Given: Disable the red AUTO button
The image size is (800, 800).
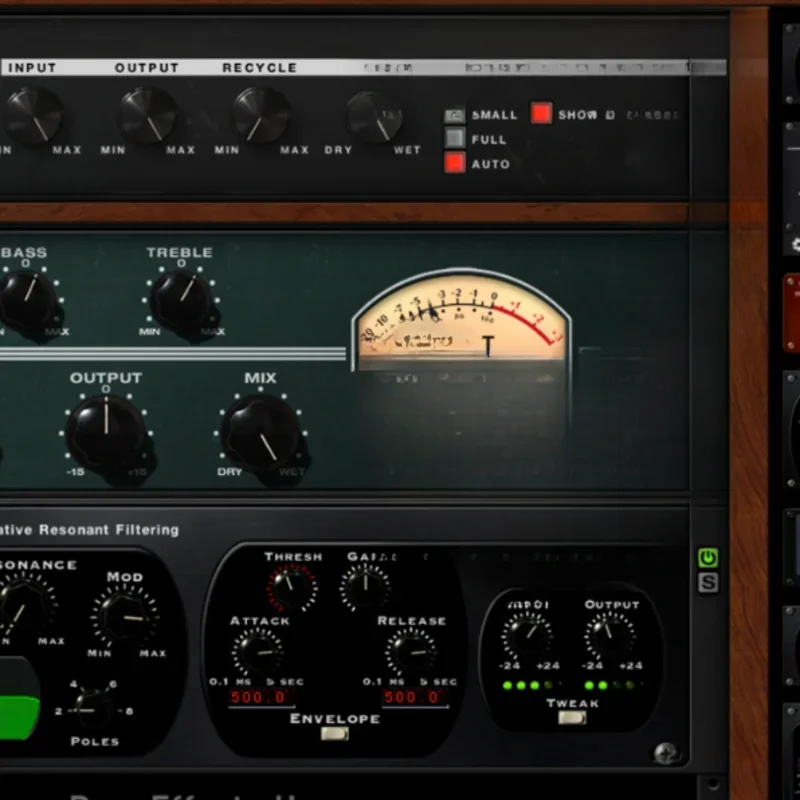Looking at the screenshot, I should click(x=454, y=163).
